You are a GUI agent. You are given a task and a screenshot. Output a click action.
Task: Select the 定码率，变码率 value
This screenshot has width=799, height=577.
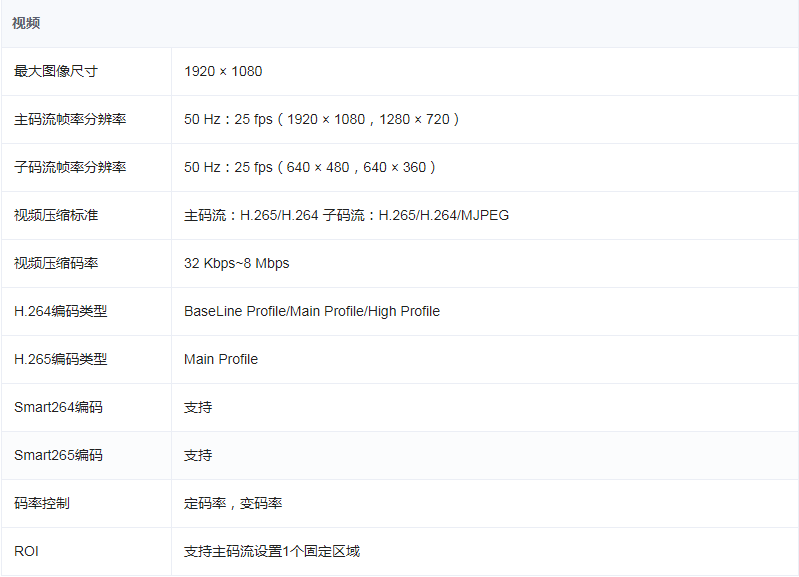pyautogui.click(x=233, y=503)
